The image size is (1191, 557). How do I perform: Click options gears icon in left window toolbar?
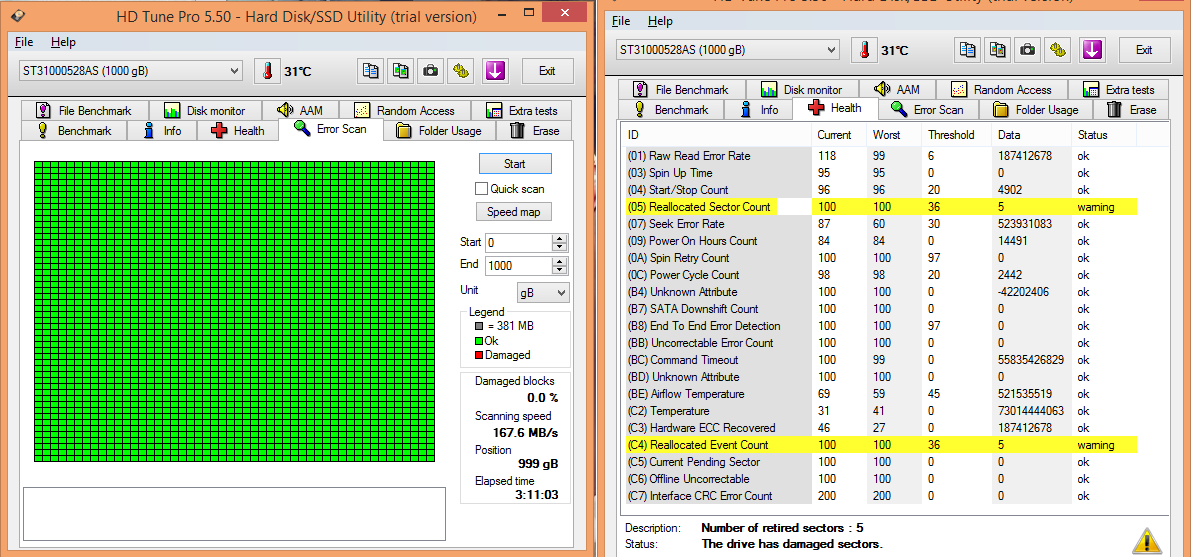tap(460, 71)
